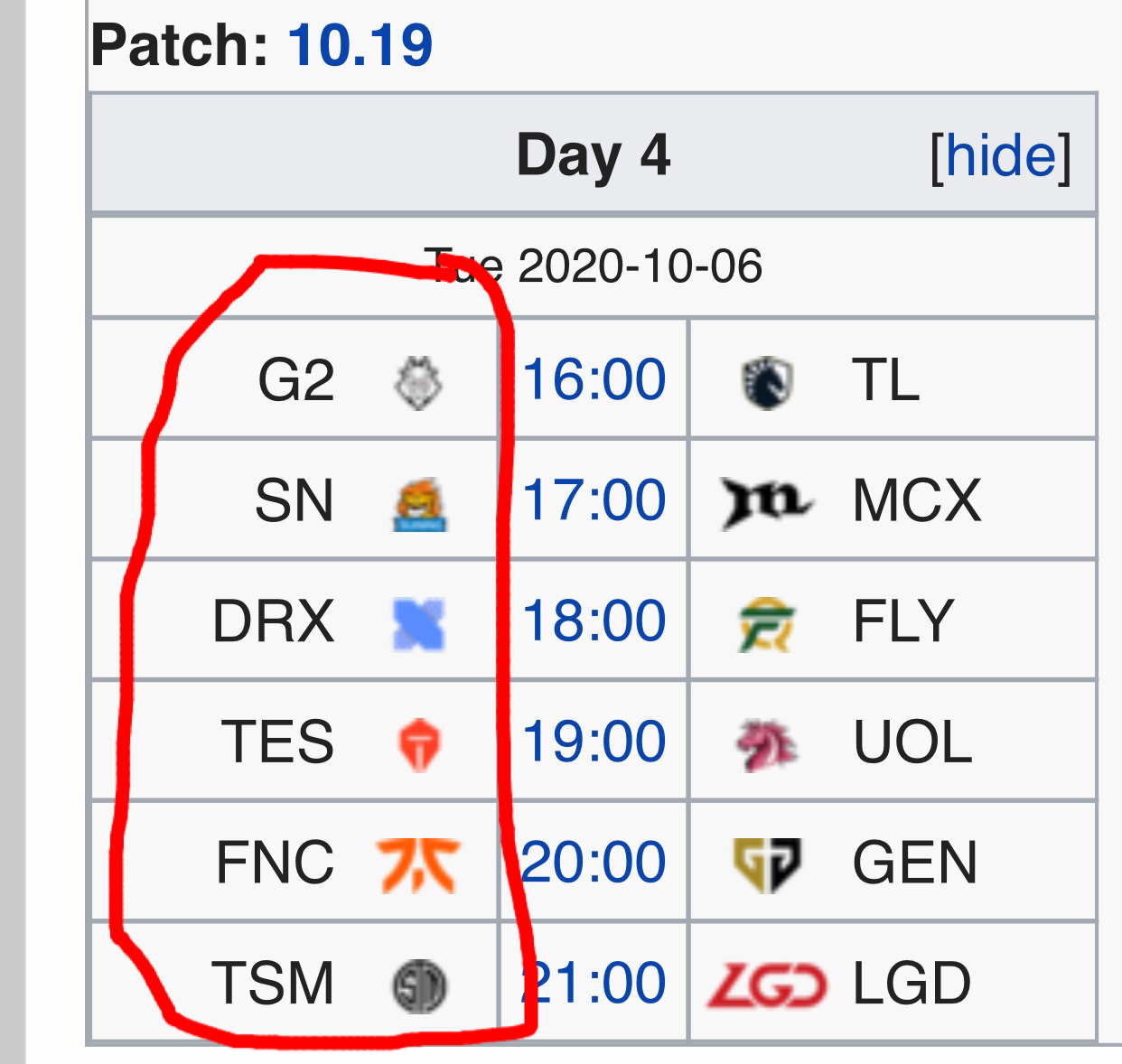Click the Team Liquid horse logo
1122x1064 pixels.
tap(767, 383)
